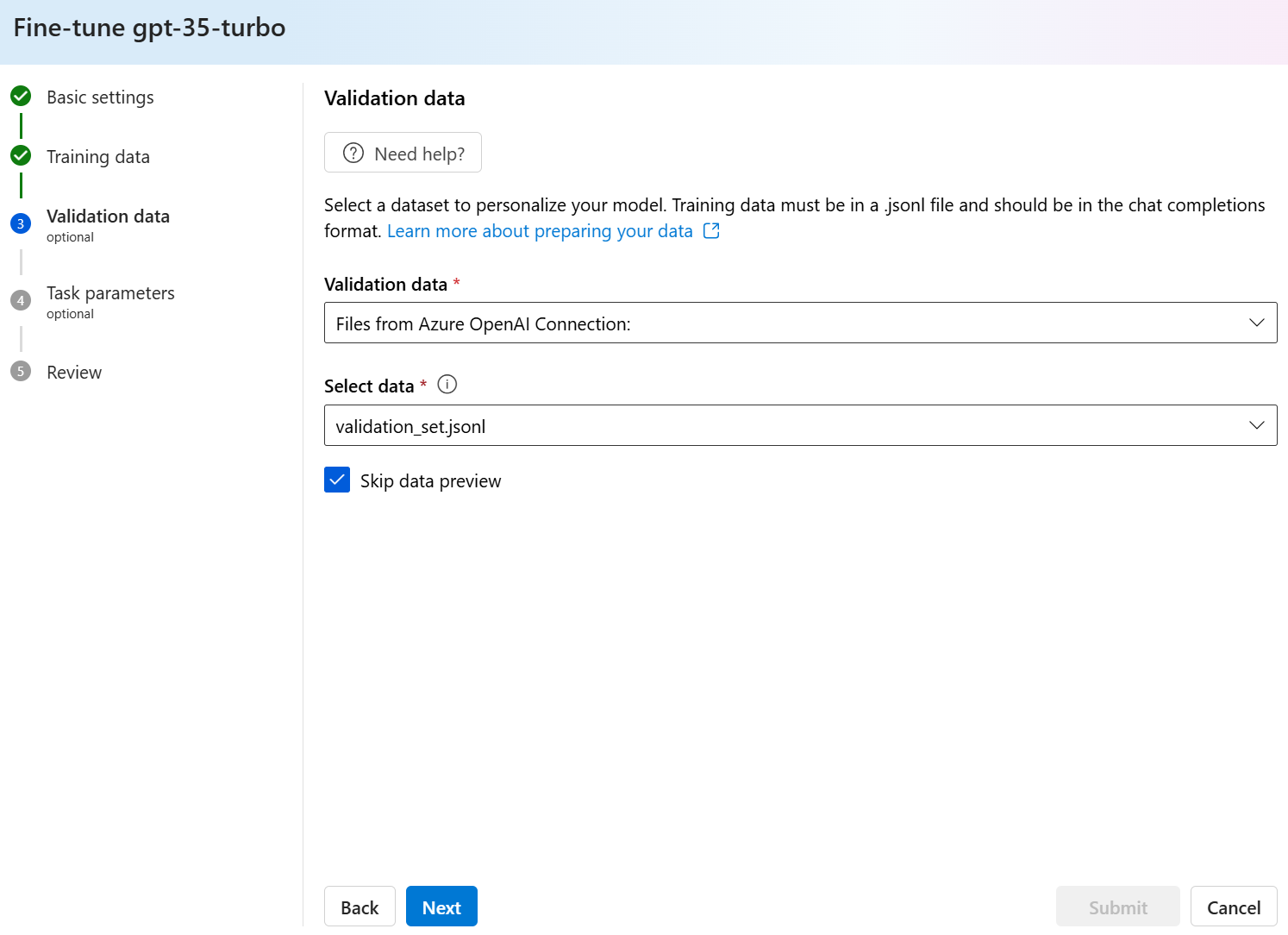Click the step 5 Review circle
Image resolution: width=1288 pixels, height=935 pixels.
coord(21,371)
